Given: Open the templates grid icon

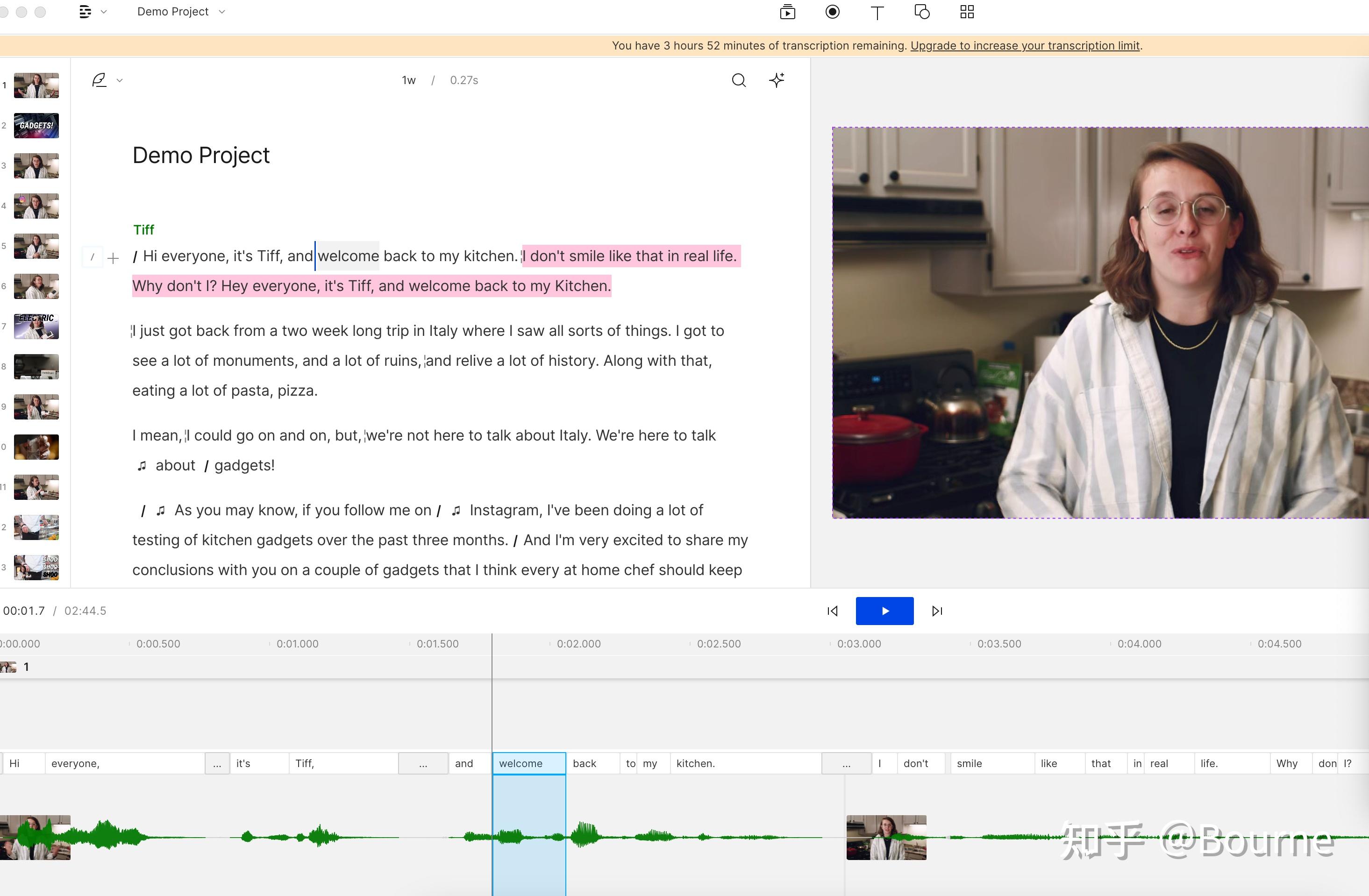Looking at the screenshot, I should point(967,12).
